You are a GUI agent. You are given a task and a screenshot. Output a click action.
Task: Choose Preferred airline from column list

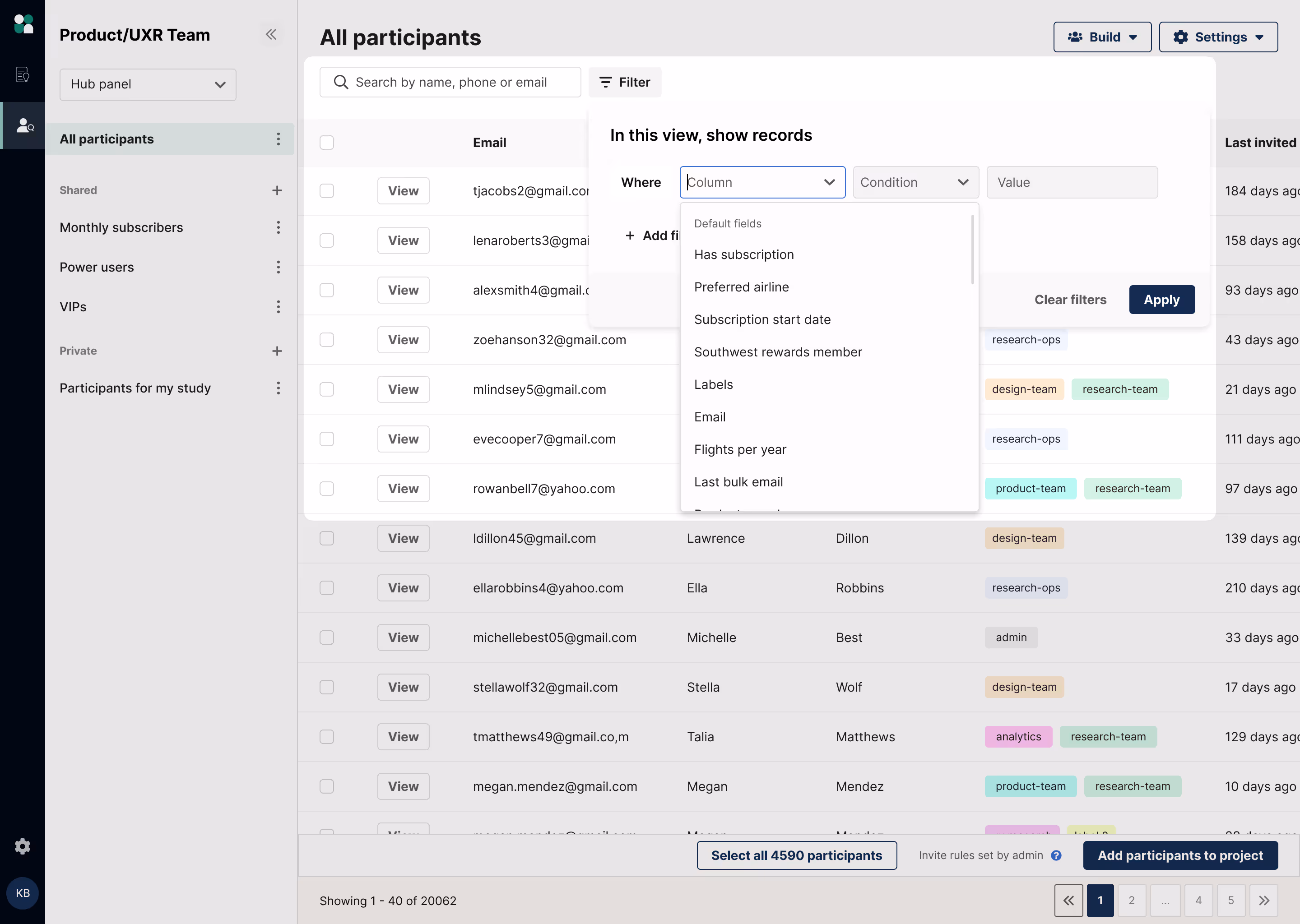click(741, 287)
